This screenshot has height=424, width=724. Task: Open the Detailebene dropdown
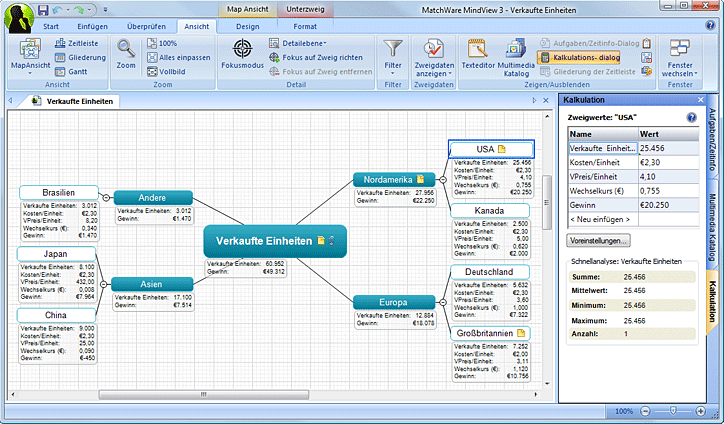click(298, 43)
